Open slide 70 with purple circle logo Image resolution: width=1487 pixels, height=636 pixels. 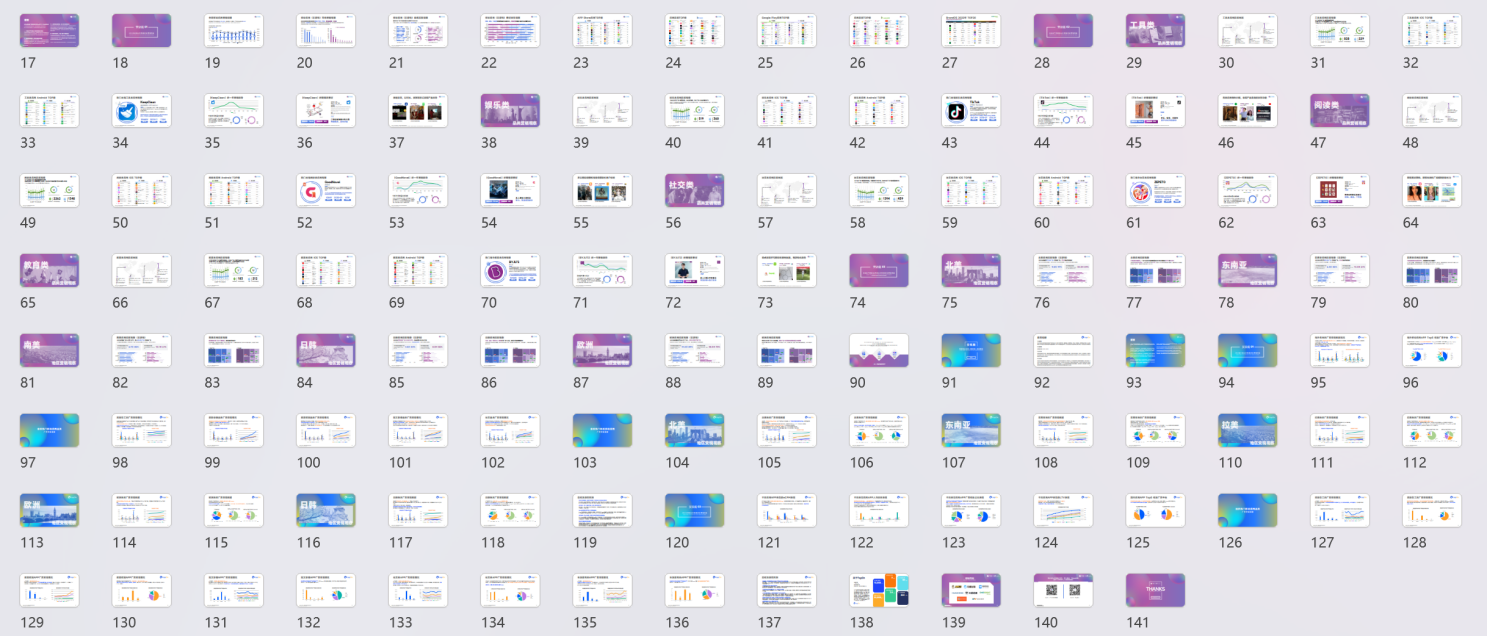pyautogui.click(x=510, y=271)
